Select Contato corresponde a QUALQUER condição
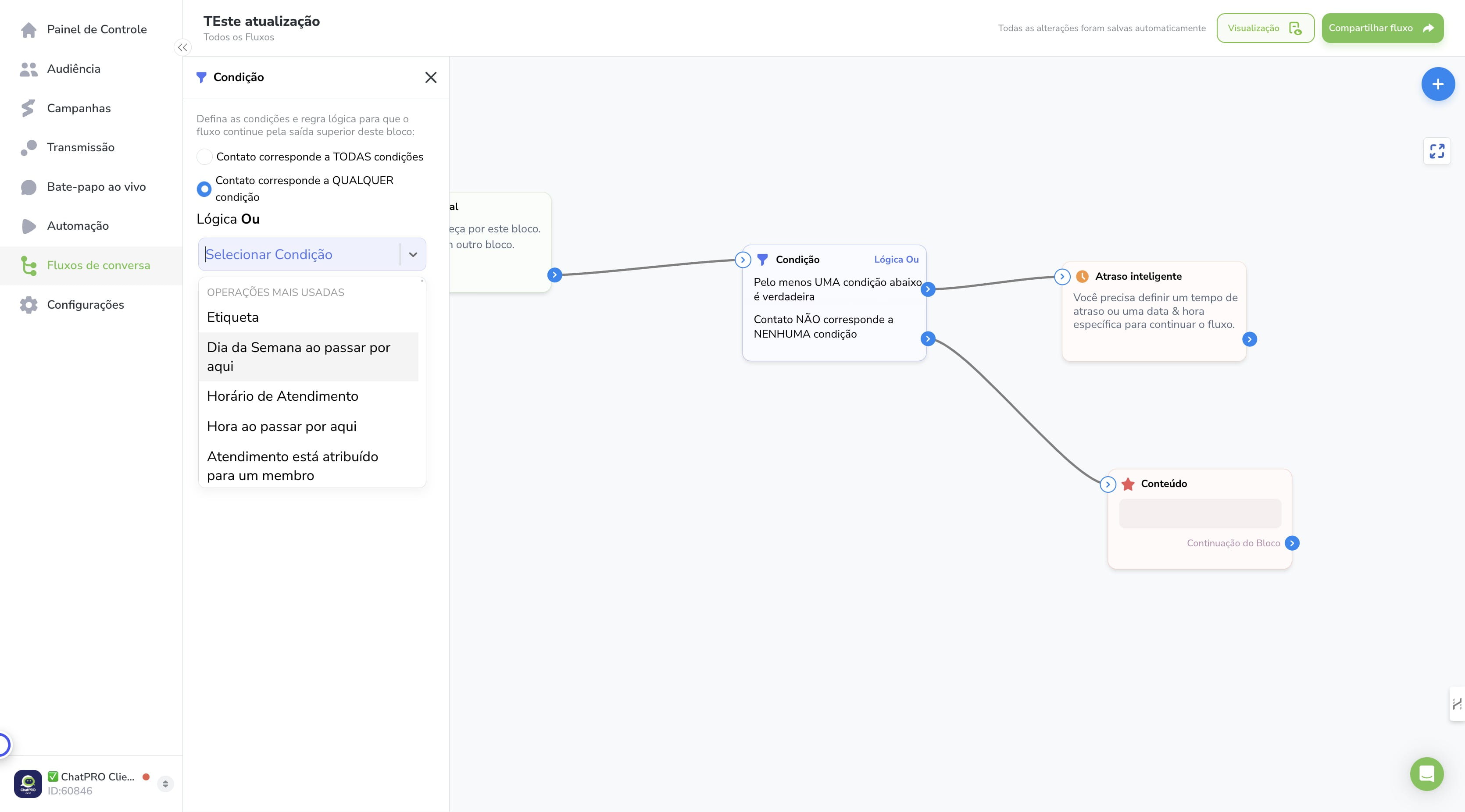The image size is (1465, 812). (x=204, y=189)
